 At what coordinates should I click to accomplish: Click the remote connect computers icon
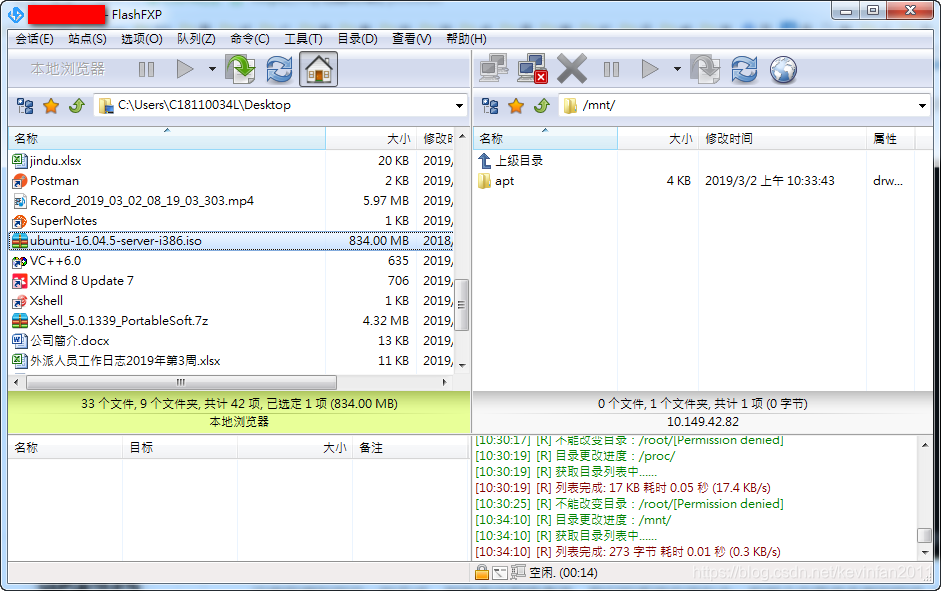pyautogui.click(x=494, y=68)
